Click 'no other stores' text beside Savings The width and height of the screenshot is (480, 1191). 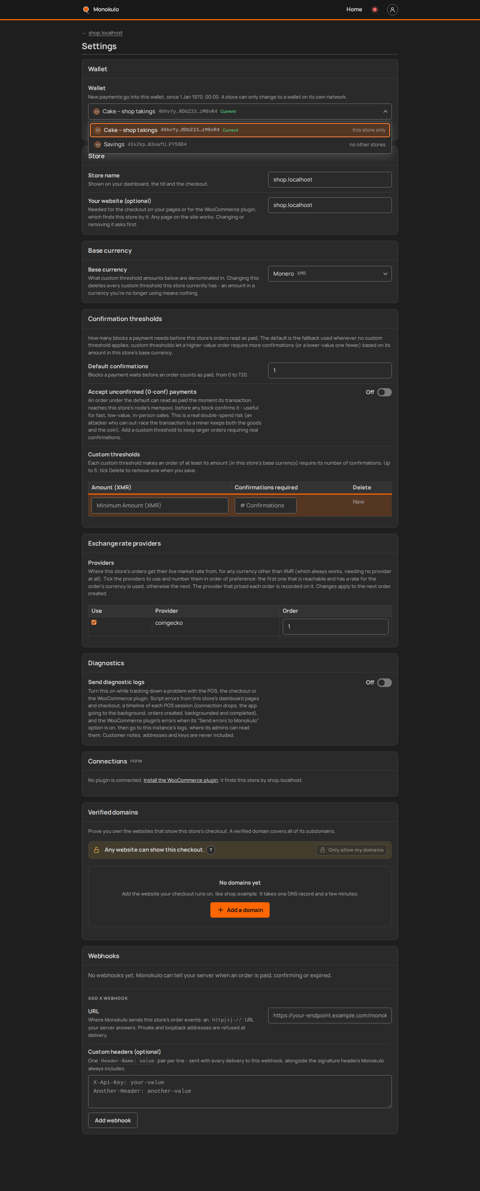(x=368, y=144)
